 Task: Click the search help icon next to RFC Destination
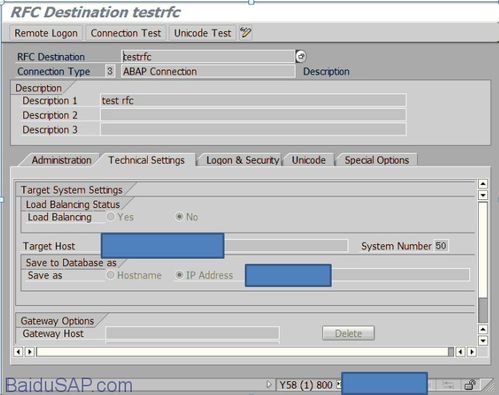301,56
